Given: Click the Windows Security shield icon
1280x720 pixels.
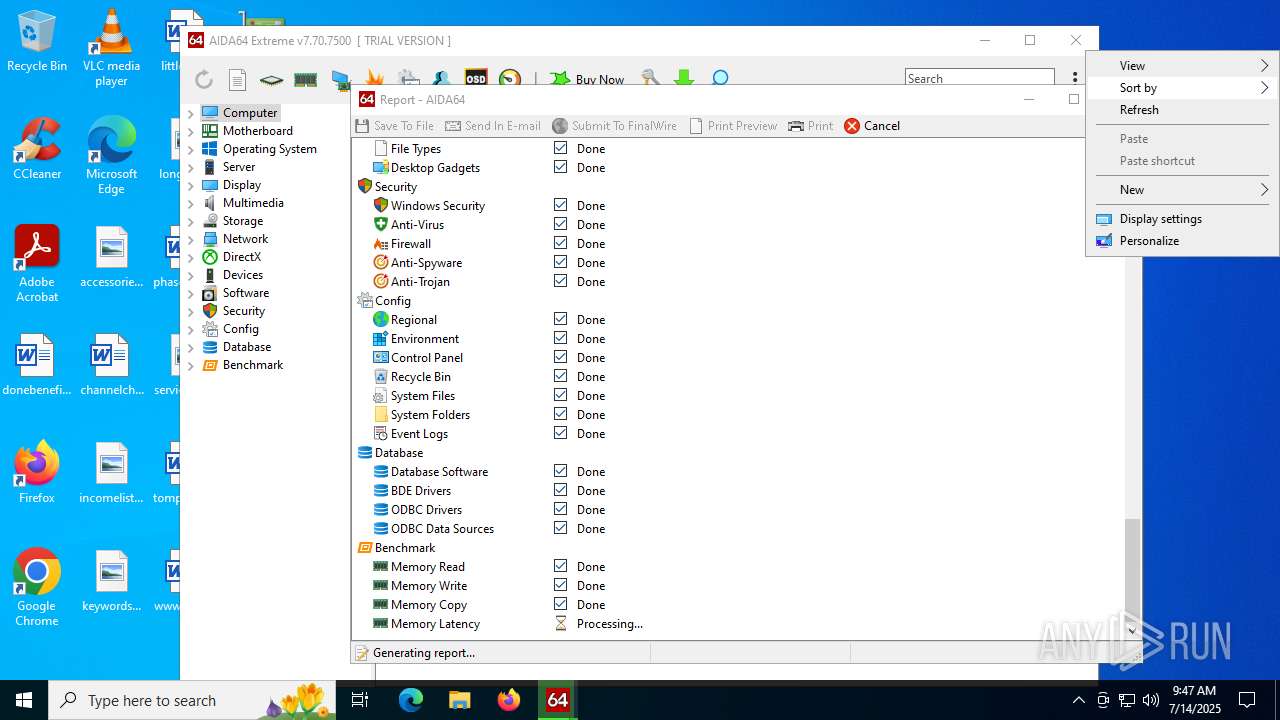Looking at the screenshot, I should (380, 205).
